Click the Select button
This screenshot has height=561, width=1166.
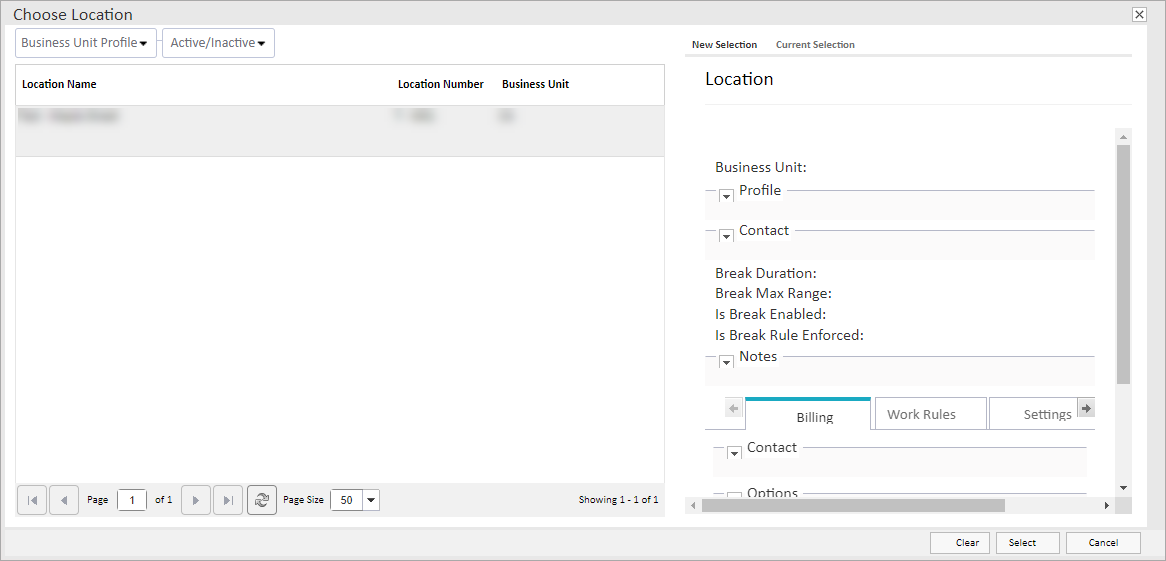pos(1027,542)
